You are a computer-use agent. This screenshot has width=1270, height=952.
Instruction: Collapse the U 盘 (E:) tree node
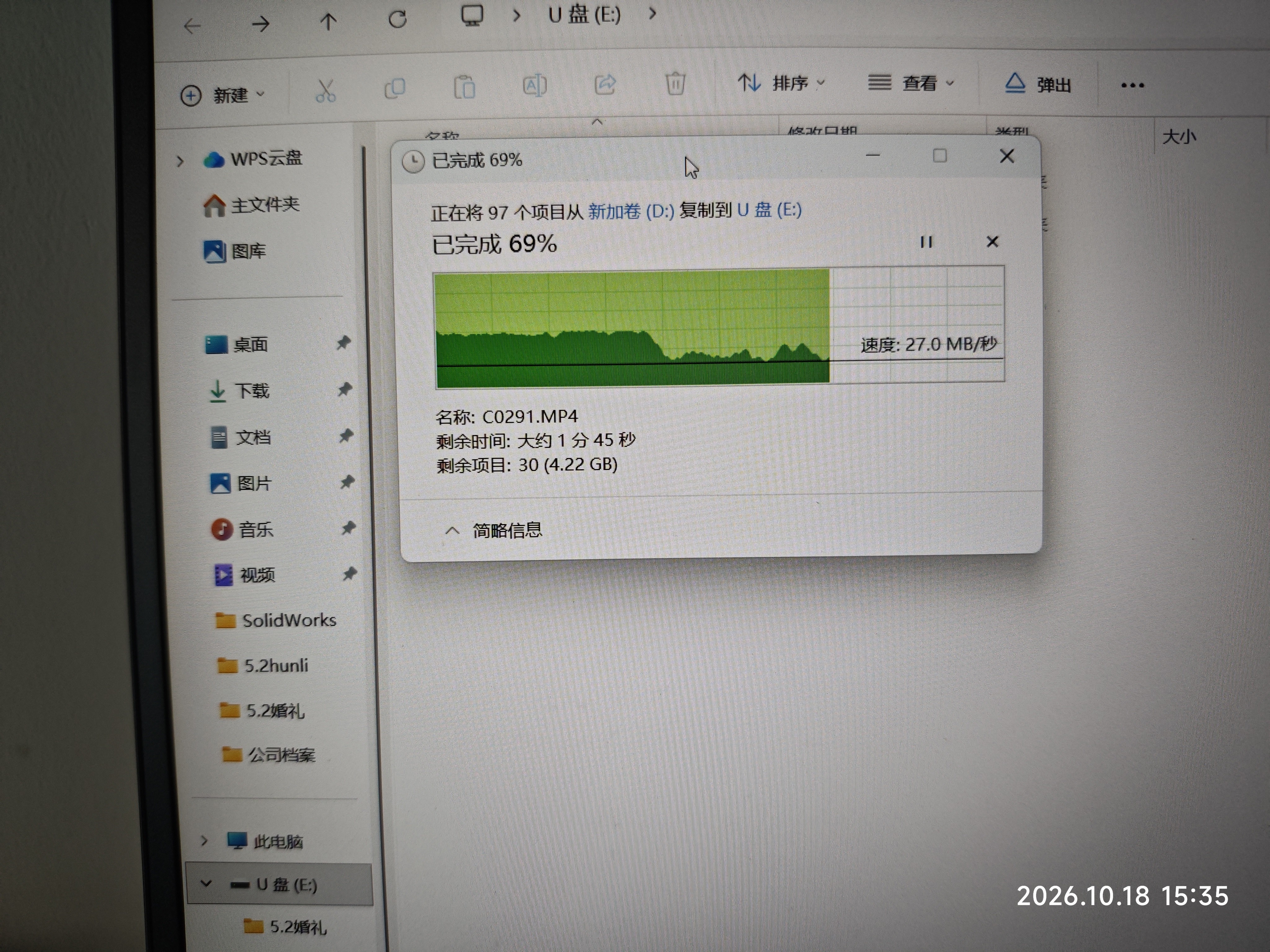point(206,884)
